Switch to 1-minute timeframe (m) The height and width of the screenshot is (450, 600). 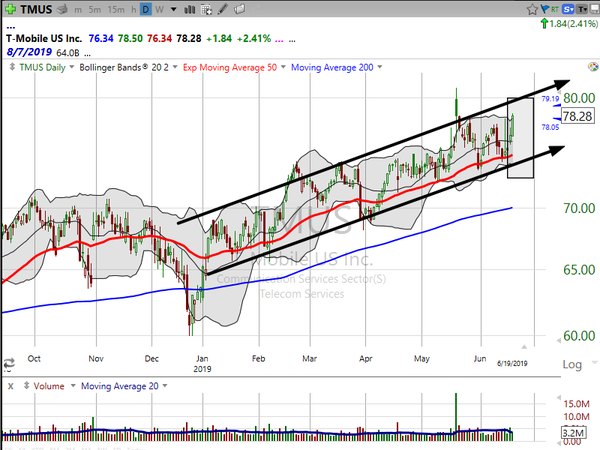pyautogui.click(x=78, y=10)
